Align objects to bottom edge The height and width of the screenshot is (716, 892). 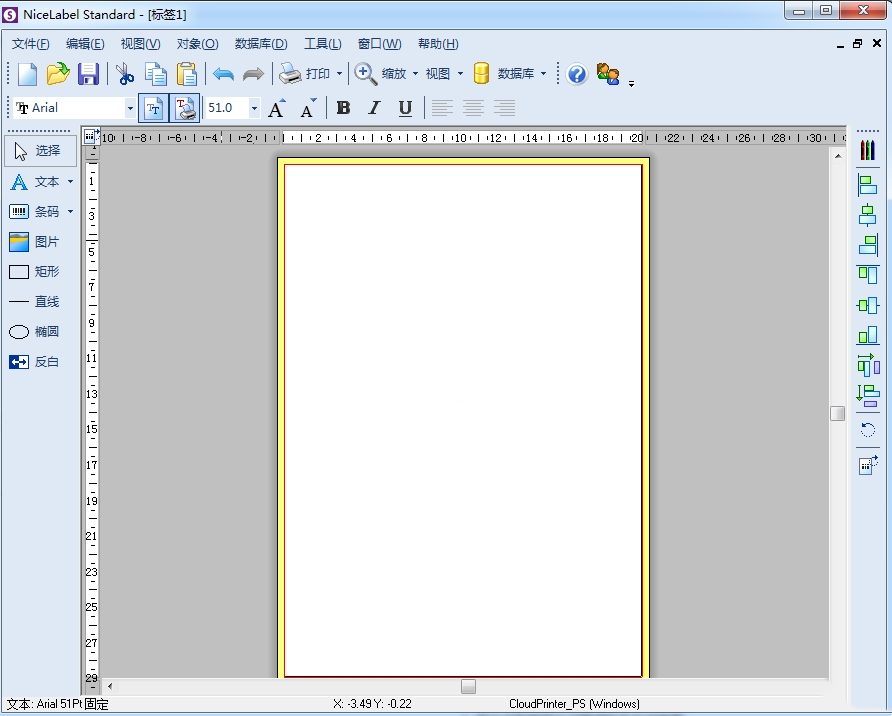point(868,336)
